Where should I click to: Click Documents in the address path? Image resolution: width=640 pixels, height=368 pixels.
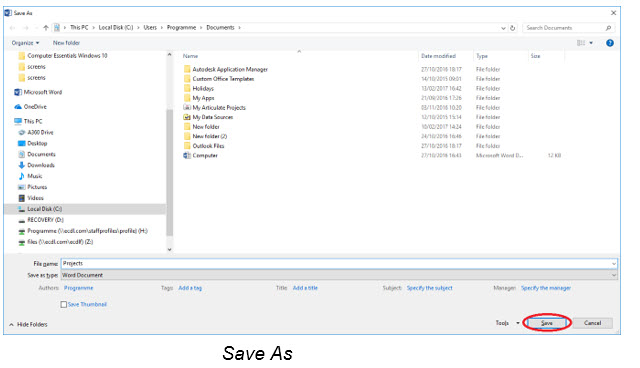tap(220, 28)
